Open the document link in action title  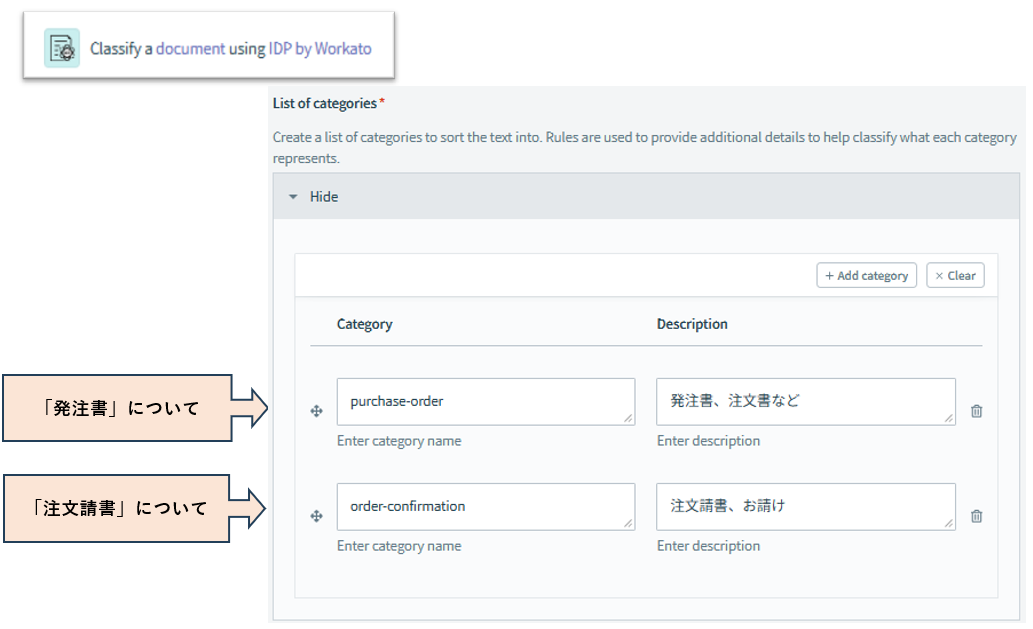[x=190, y=48]
